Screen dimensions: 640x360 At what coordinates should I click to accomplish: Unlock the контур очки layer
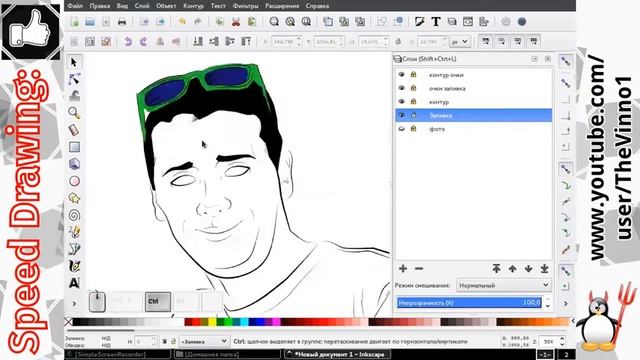click(413, 75)
